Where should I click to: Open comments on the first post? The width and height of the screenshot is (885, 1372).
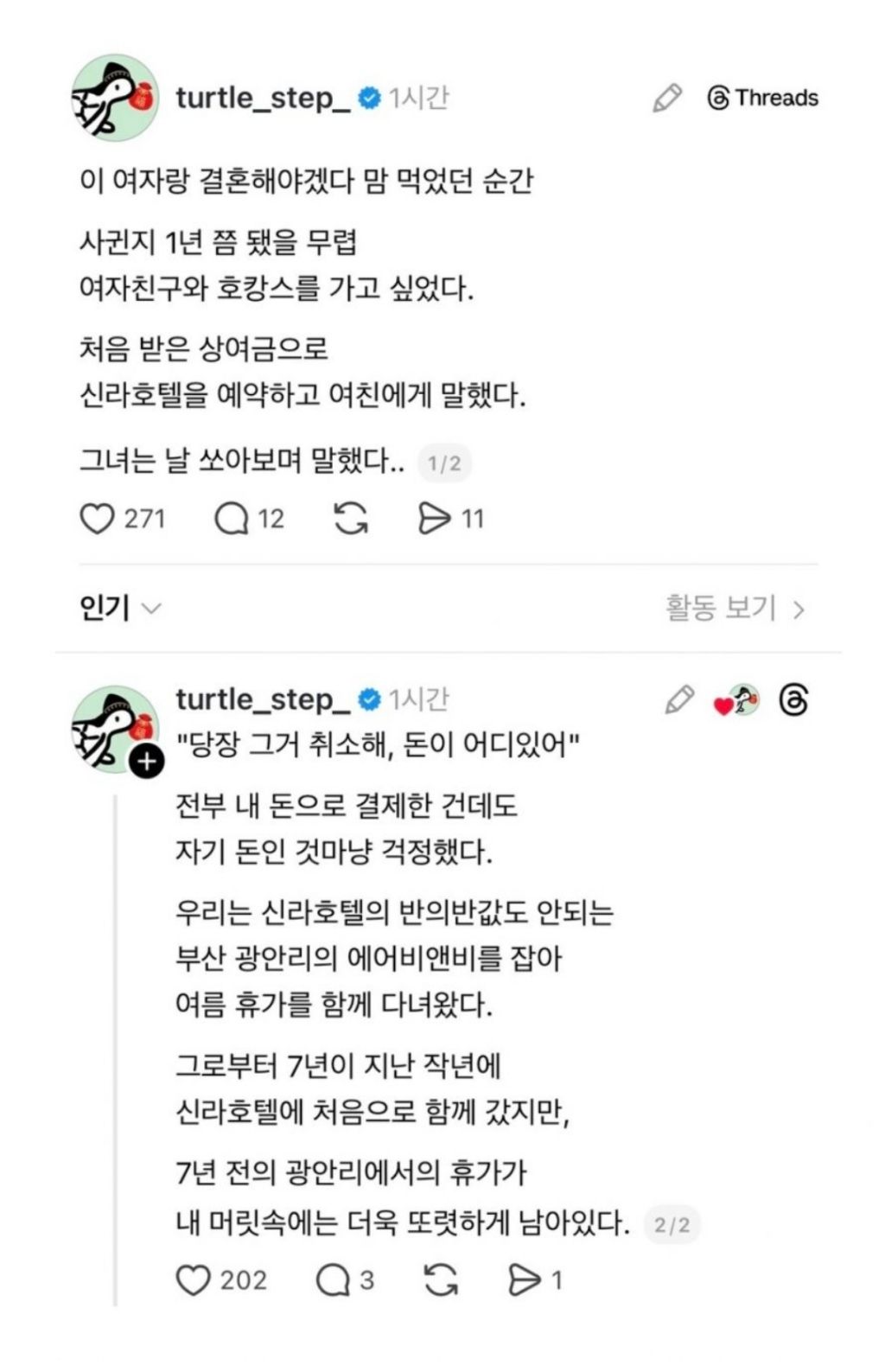pyautogui.click(x=231, y=519)
